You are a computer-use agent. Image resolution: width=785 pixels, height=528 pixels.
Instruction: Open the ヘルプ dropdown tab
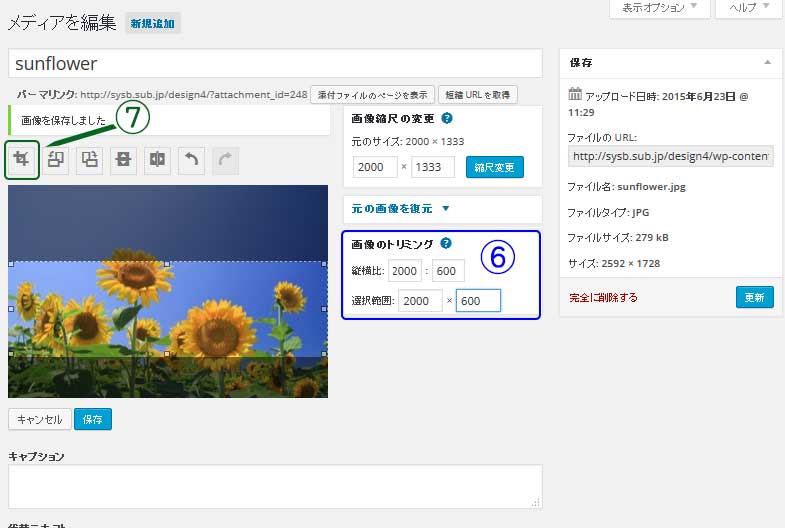tap(748, 8)
